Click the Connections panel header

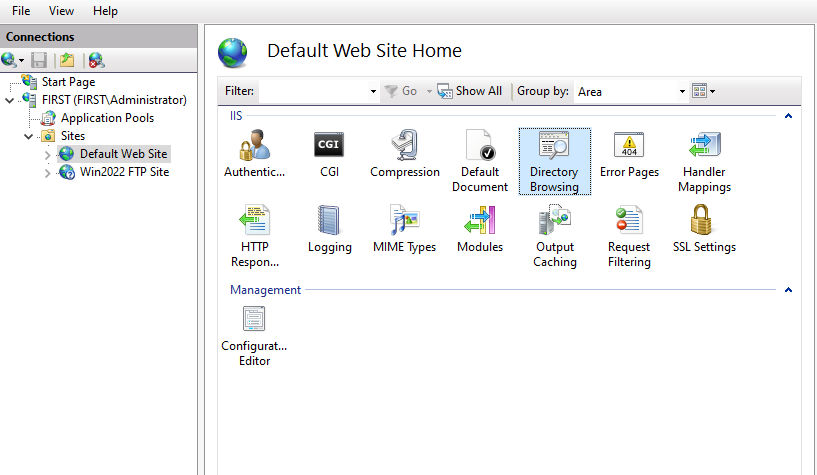(x=99, y=36)
